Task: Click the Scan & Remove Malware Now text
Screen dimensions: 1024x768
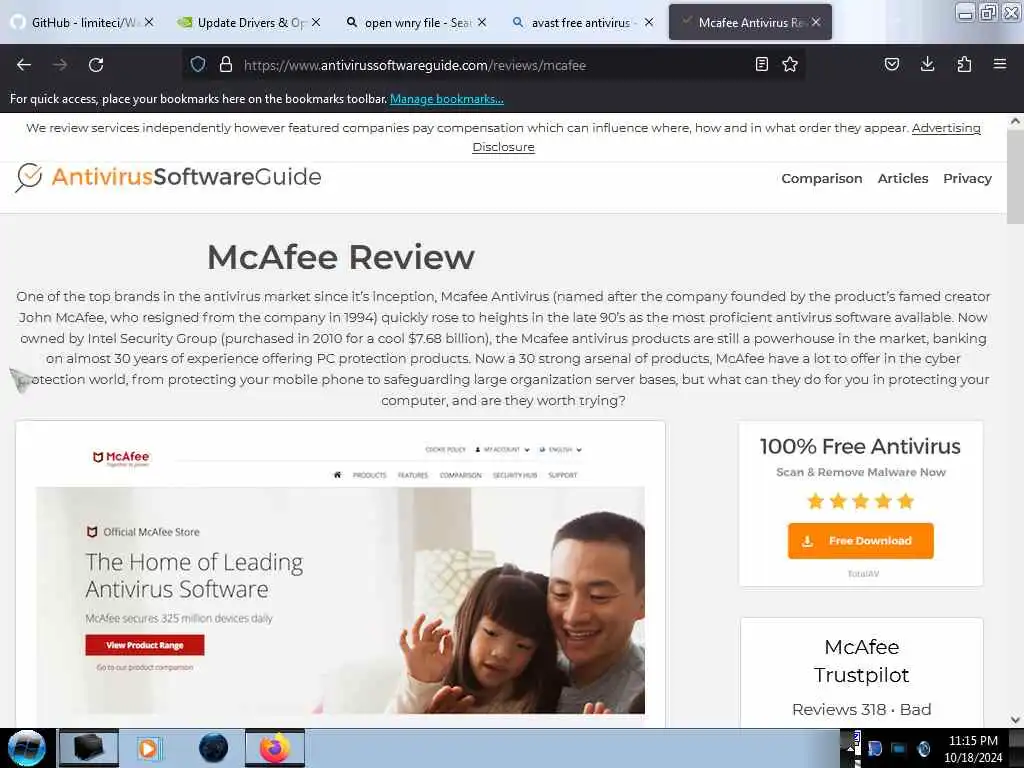Action: 861,472
